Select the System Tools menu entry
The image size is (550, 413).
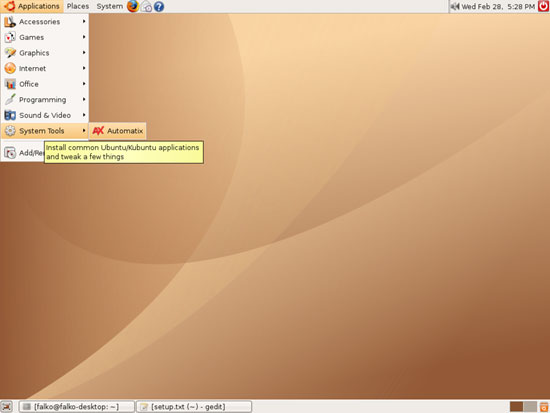tap(45, 131)
